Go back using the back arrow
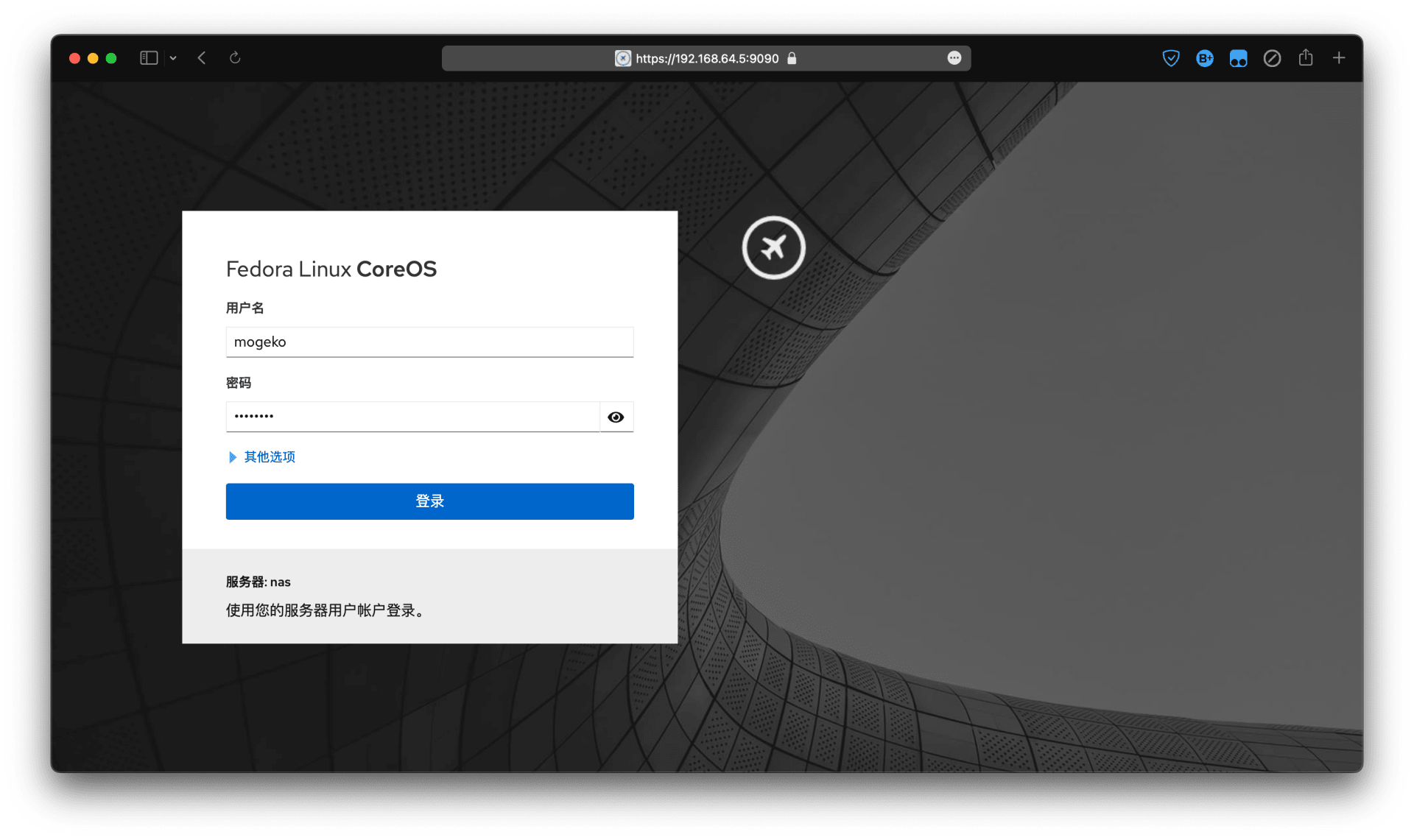The height and width of the screenshot is (840, 1414). click(x=202, y=58)
